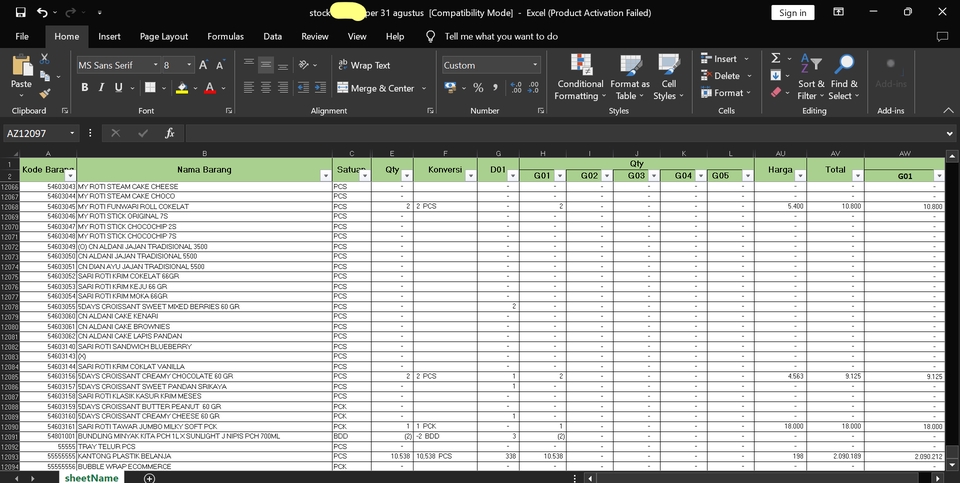Add a new sheet with the plus icon
This screenshot has width=960, height=483.
149,478
